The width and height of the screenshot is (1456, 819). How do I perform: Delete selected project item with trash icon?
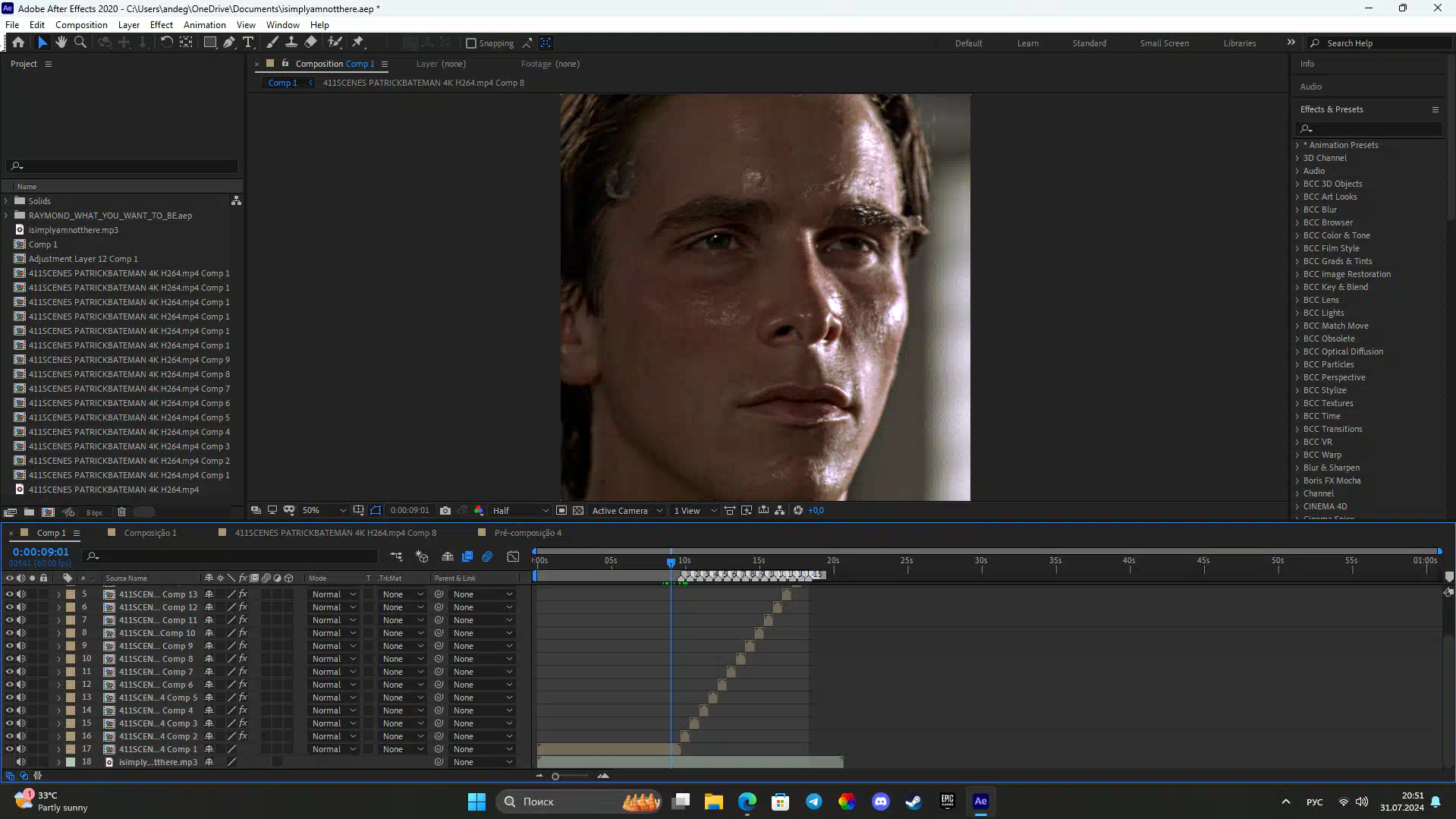(x=121, y=512)
